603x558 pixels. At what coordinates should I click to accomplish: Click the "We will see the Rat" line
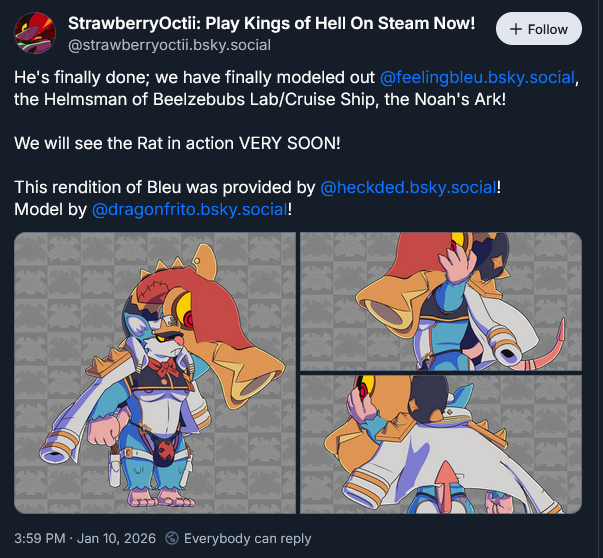tap(177, 143)
